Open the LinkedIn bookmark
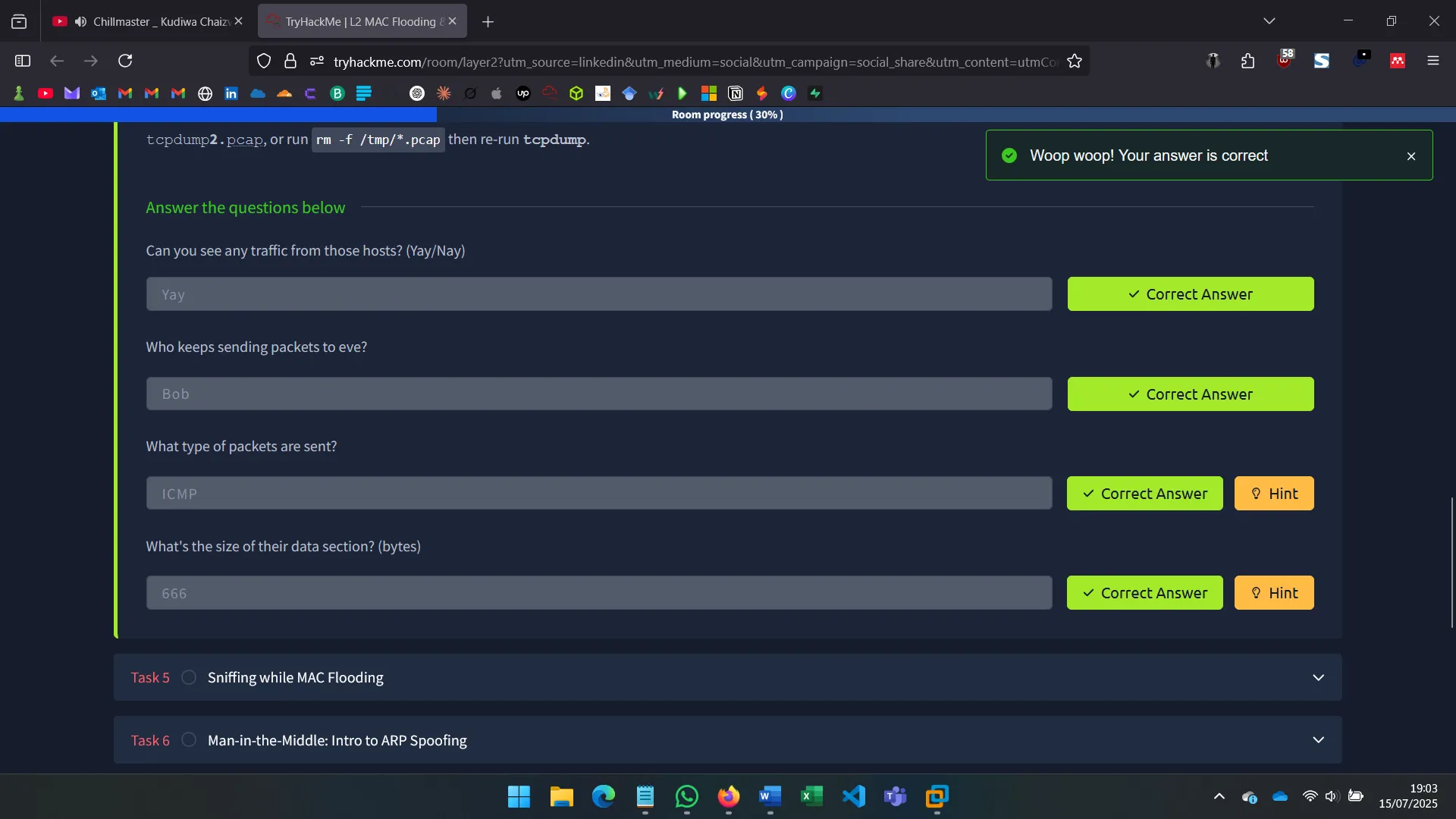The height and width of the screenshot is (819, 1456). click(x=231, y=93)
